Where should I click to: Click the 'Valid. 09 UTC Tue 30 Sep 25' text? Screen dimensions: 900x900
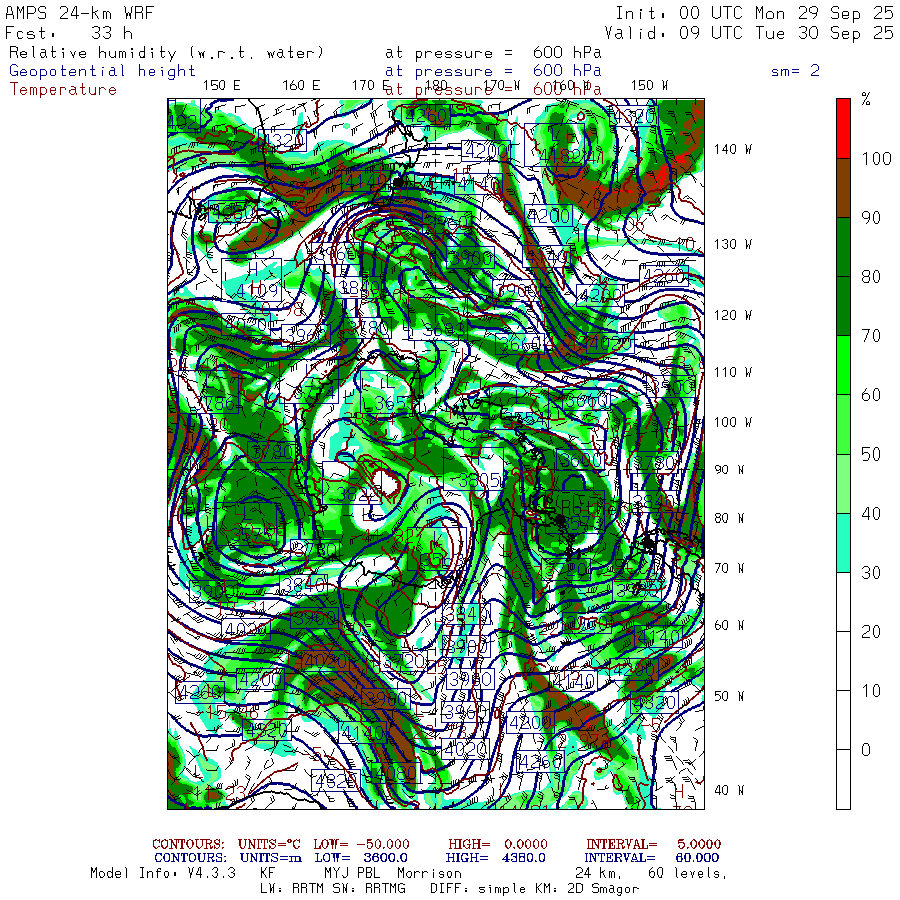point(754,33)
